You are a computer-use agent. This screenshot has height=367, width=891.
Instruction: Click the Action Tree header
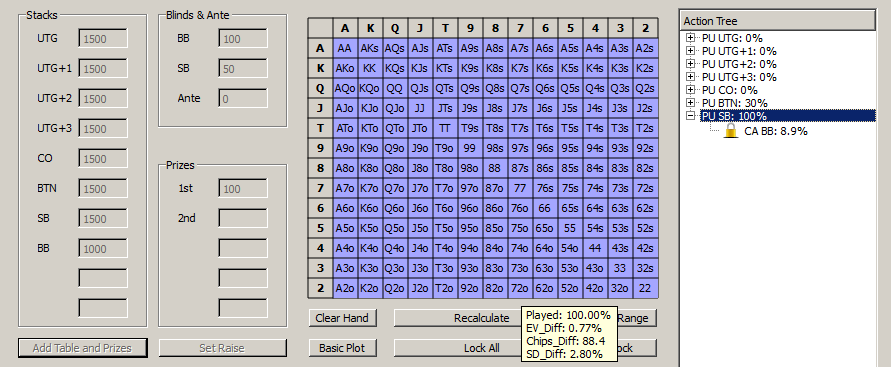(777, 21)
